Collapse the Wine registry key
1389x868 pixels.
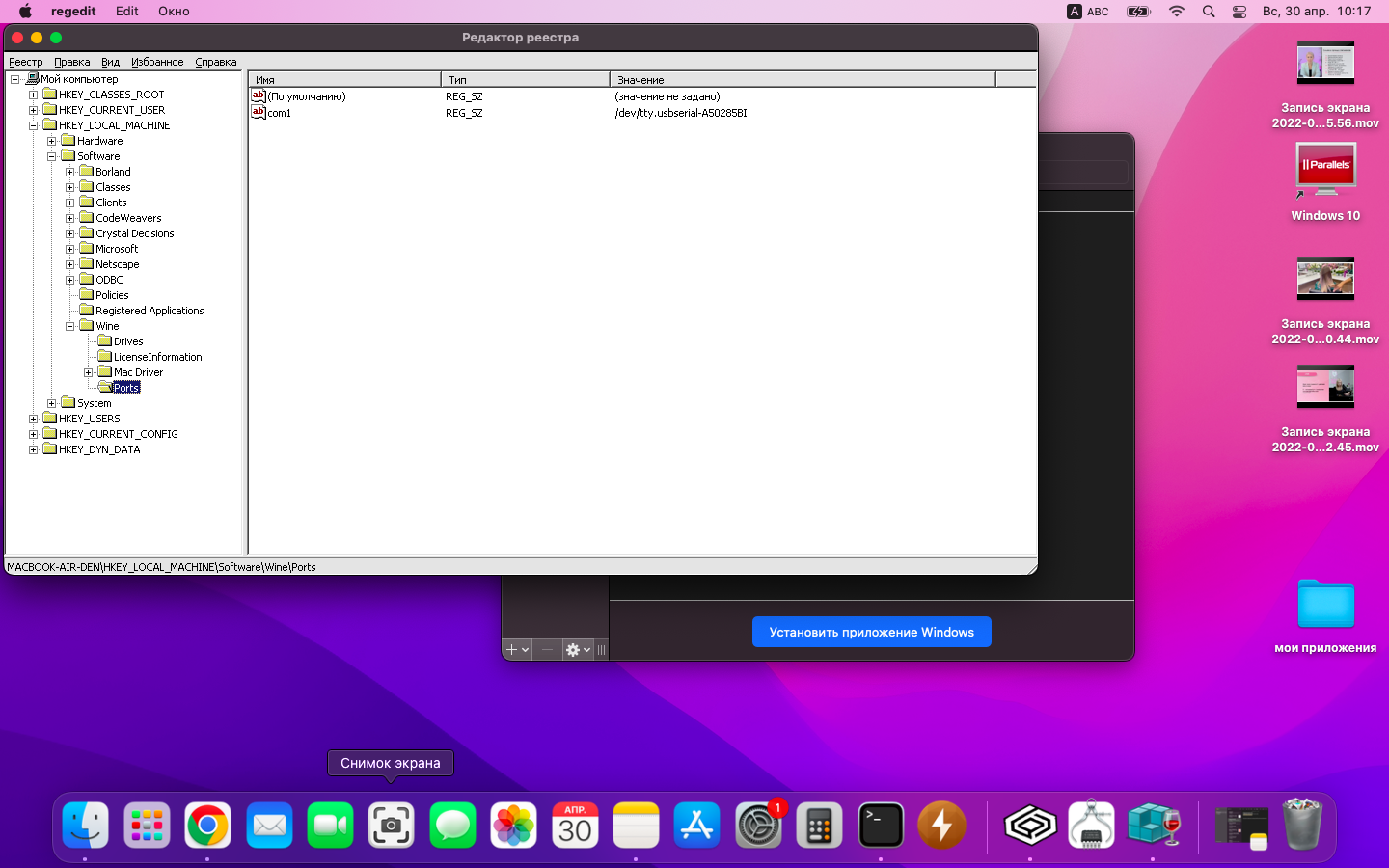coord(70,326)
